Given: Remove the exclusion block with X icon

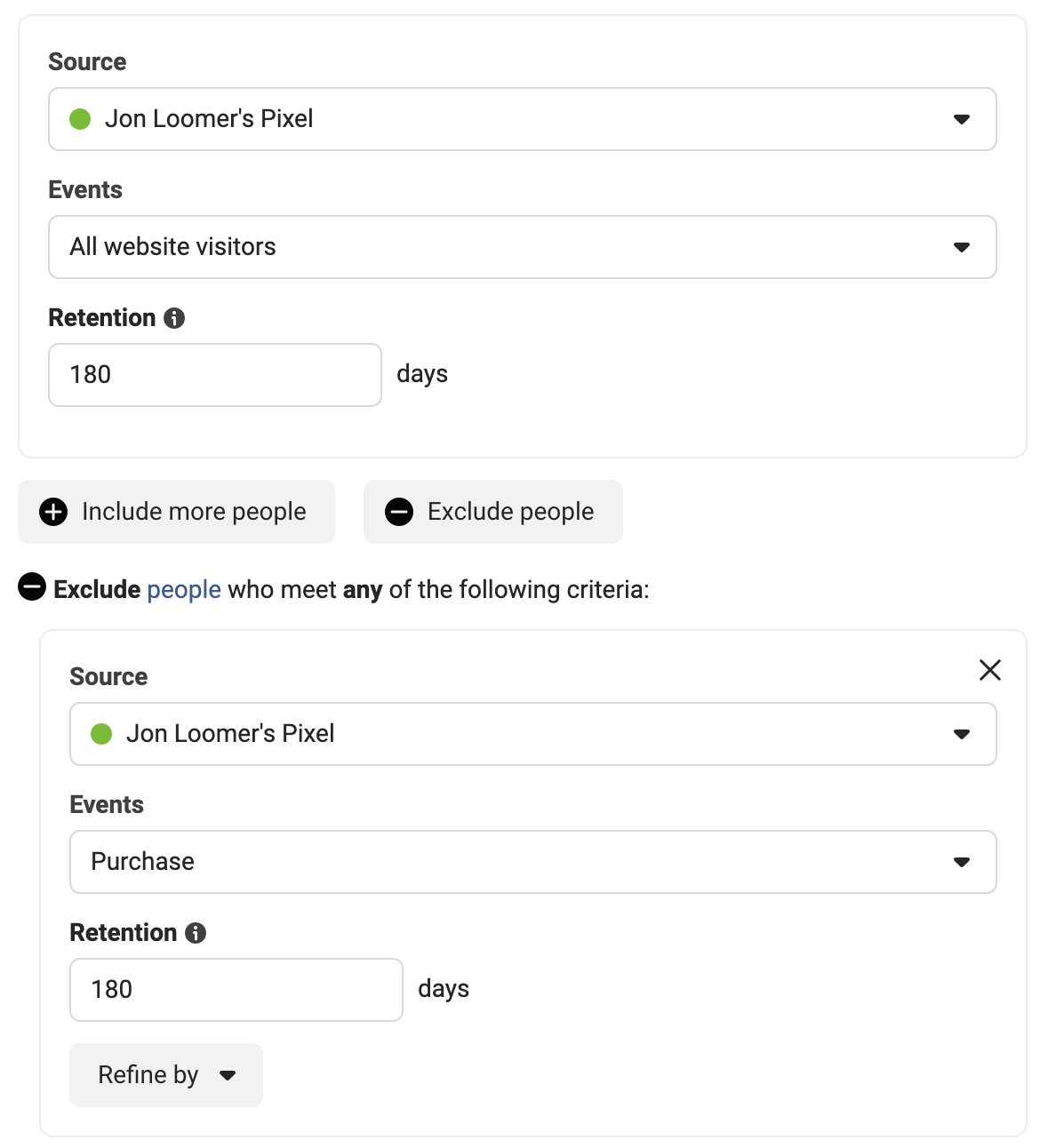Looking at the screenshot, I should 990,670.
